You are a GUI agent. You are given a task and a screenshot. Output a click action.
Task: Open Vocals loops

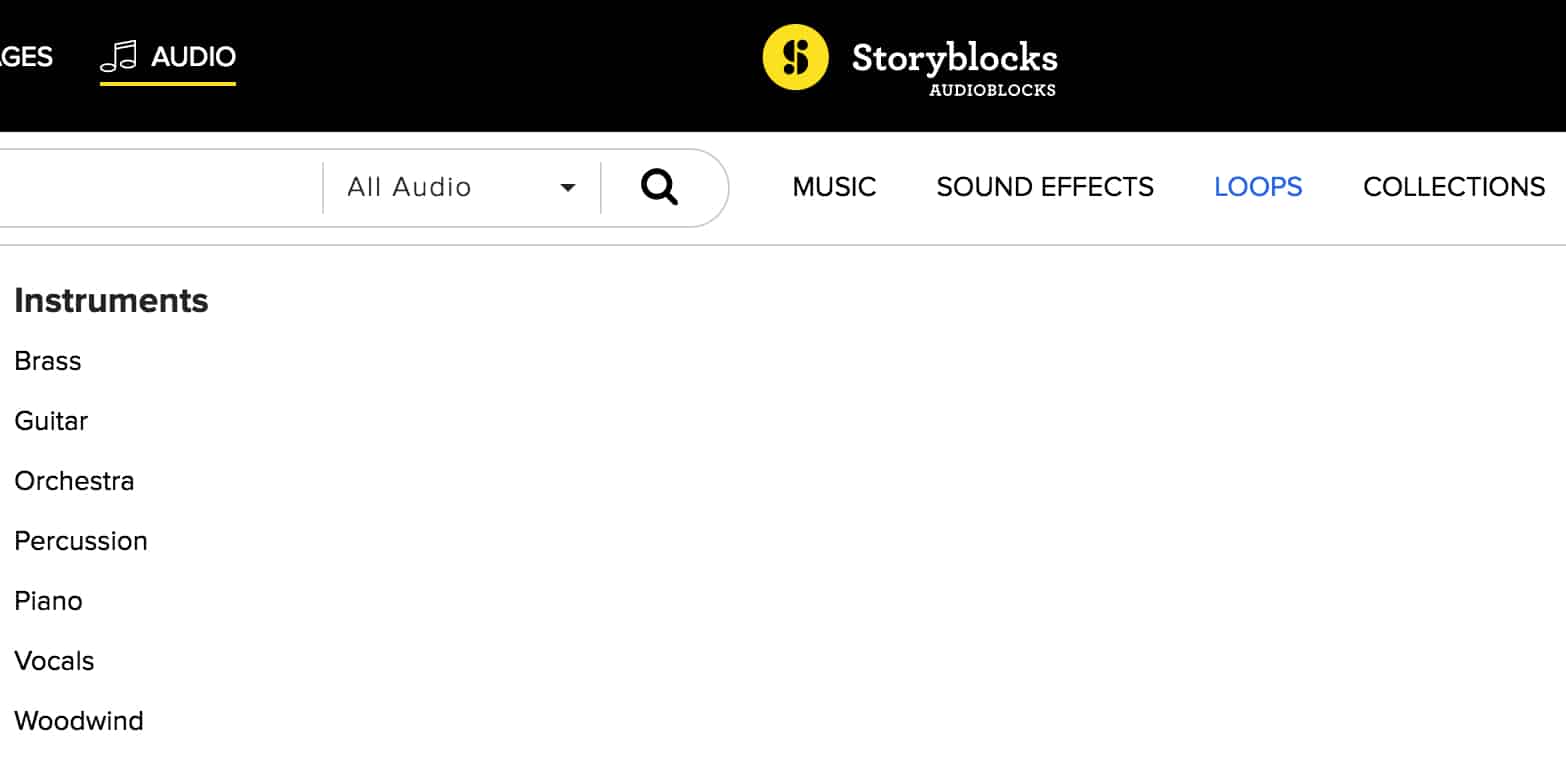pyautogui.click(x=54, y=661)
